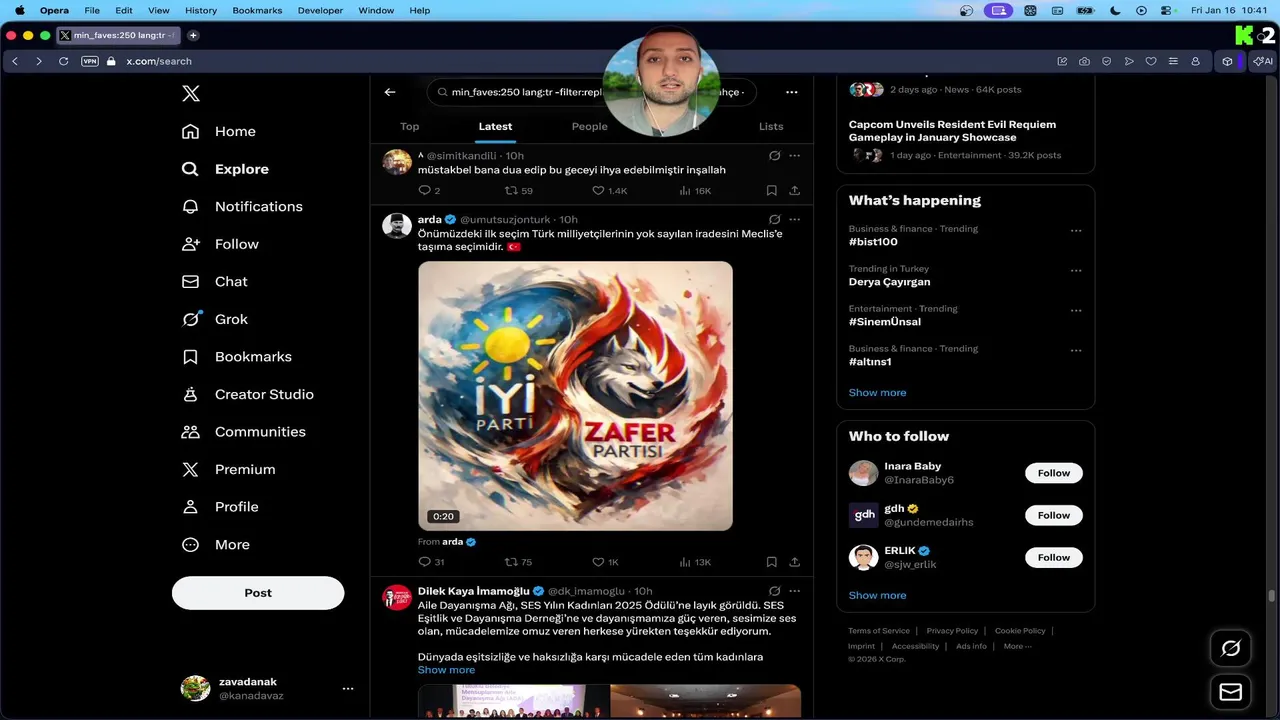This screenshot has height=720, width=1280.
Task: Open Chat in sidebar
Action: [214, 281]
